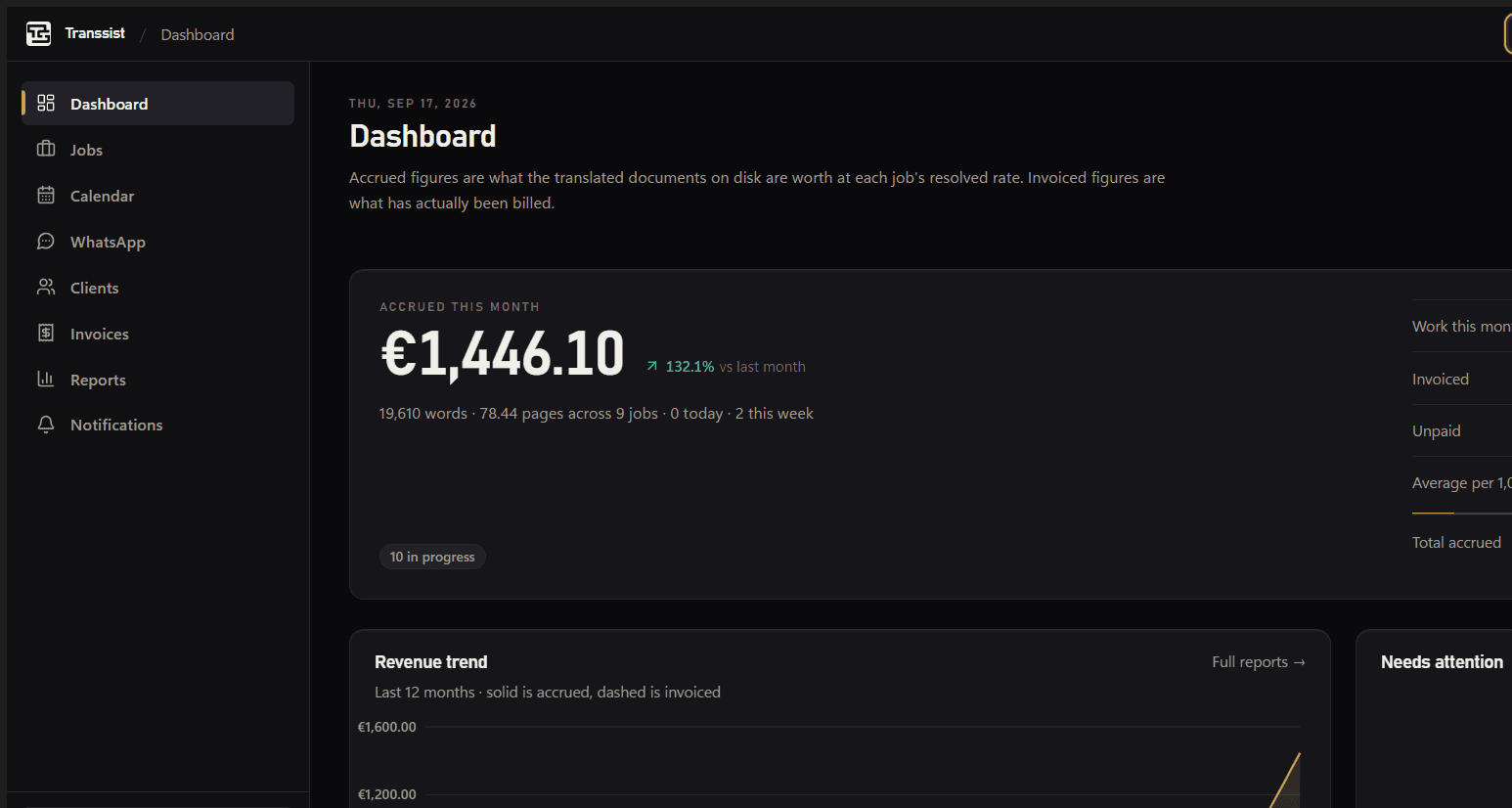Click the Transsist logo icon
1512x808 pixels.
[x=38, y=34]
